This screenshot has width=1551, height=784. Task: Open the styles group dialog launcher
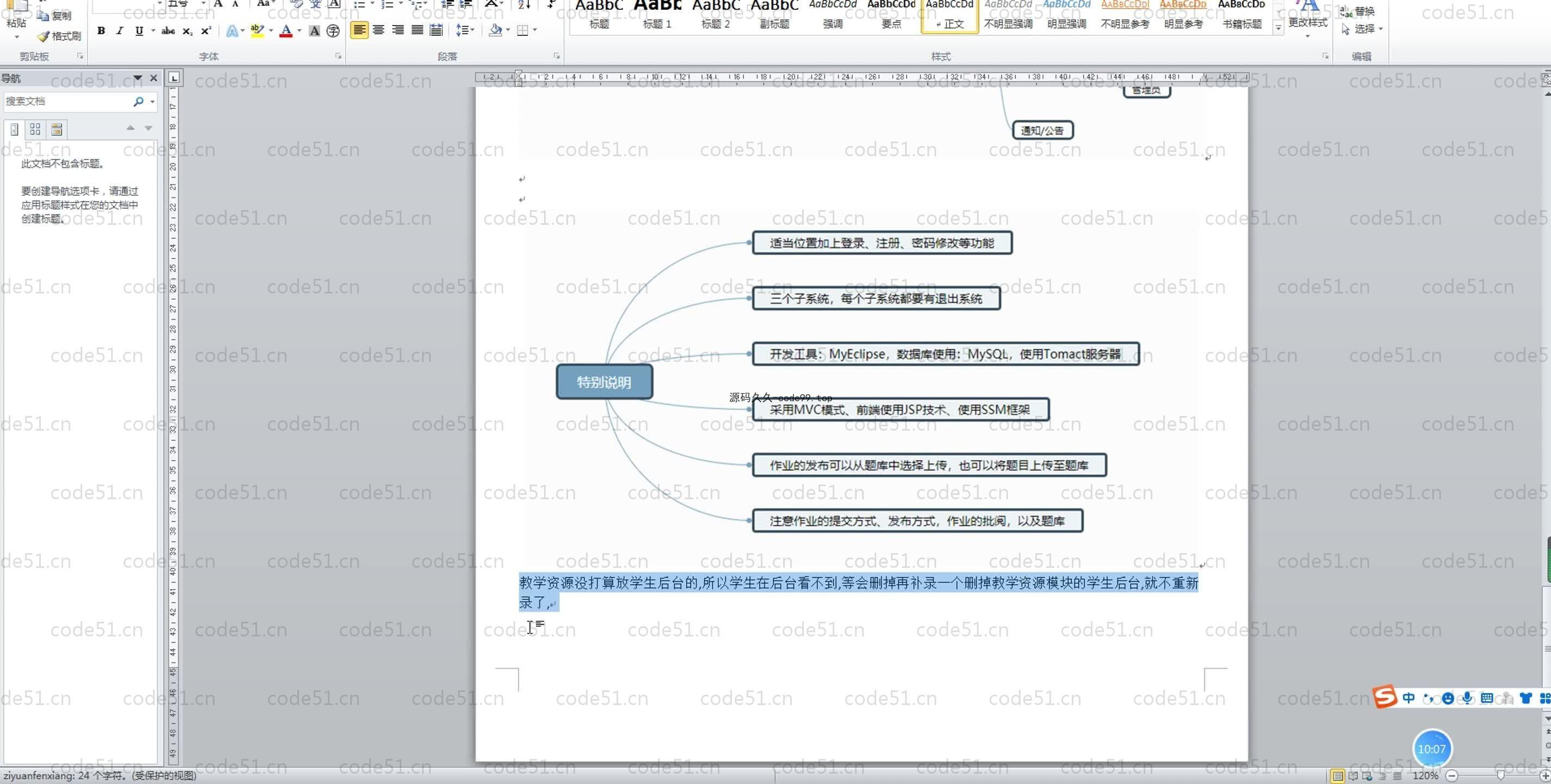(1325, 56)
